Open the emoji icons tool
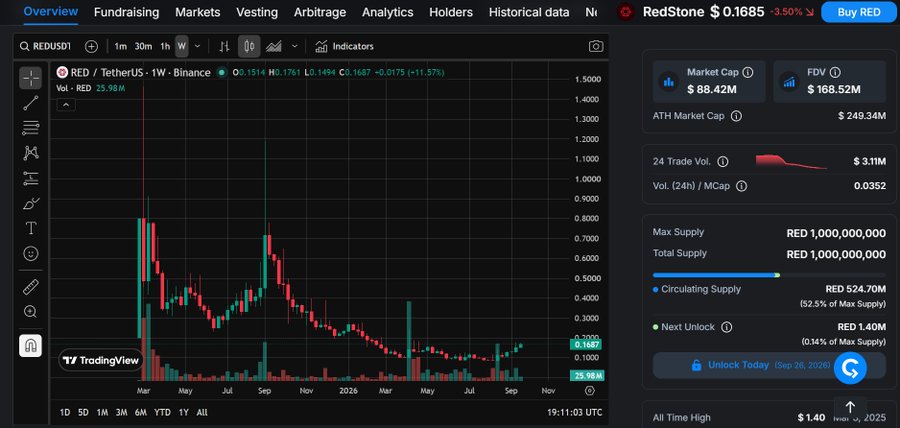The image size is (900, 428). 30,254
